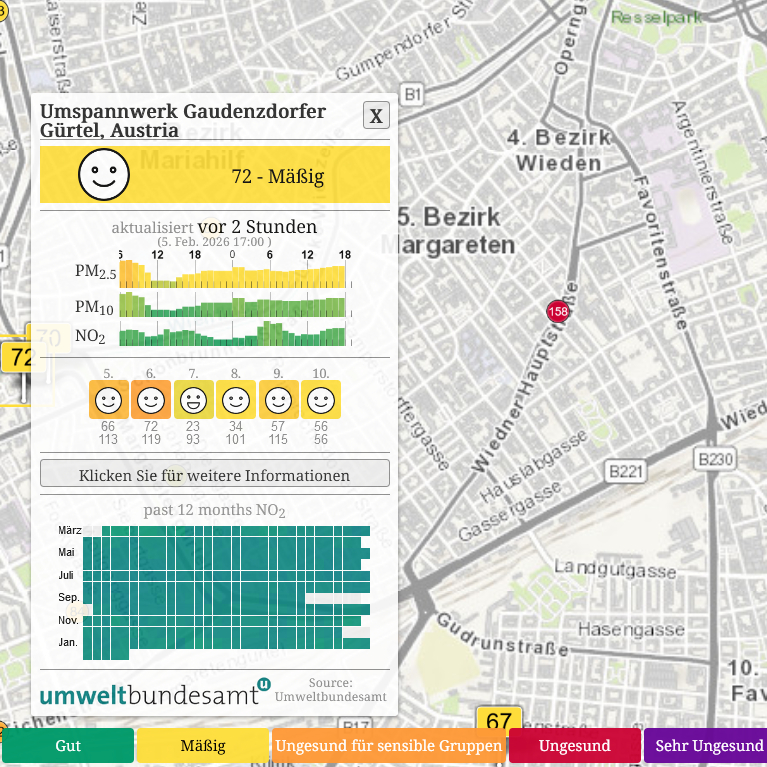Select the forecast smiley for day 8
The image size is (767, 767).
[235, 400]
